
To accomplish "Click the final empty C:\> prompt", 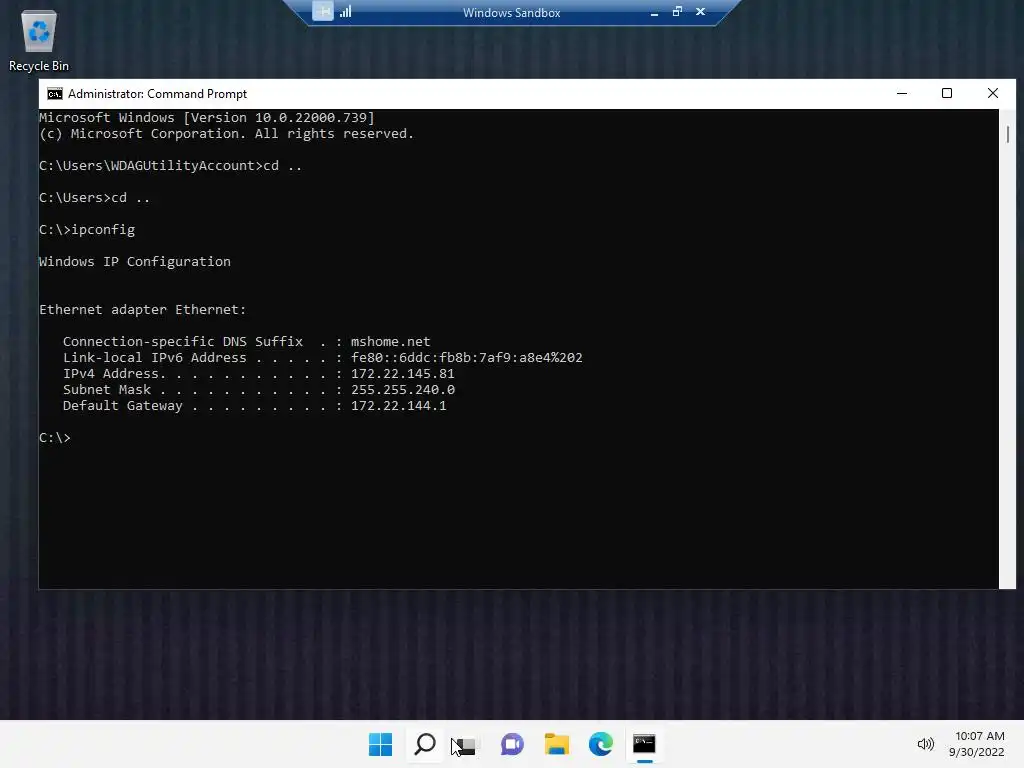I will (x=55, y=438).
